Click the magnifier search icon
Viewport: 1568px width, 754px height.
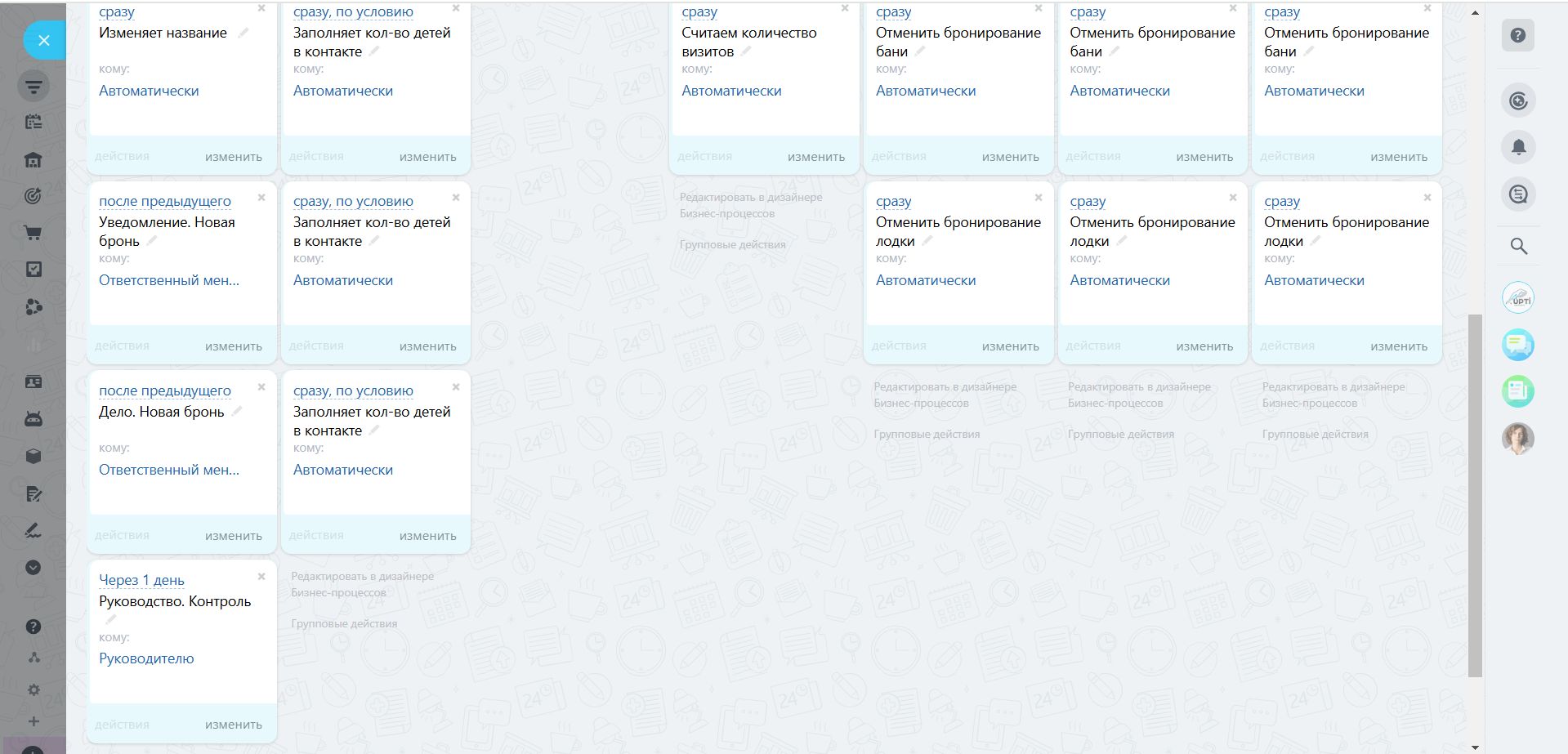[1518, 246]
